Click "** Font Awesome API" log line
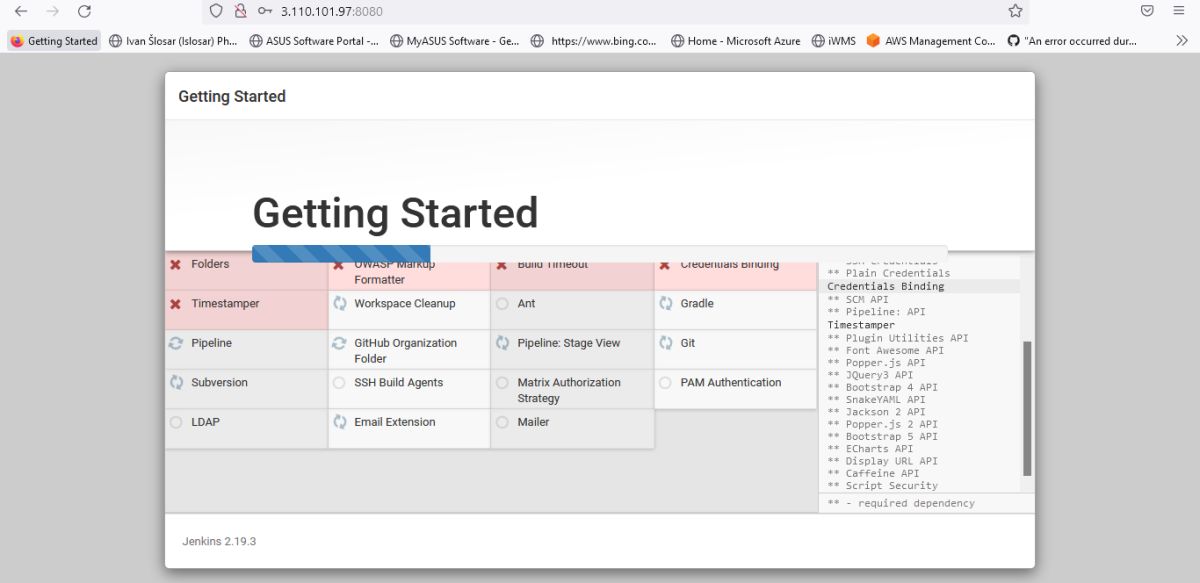This screenshot has height=583, width=1200. point(885,350)
